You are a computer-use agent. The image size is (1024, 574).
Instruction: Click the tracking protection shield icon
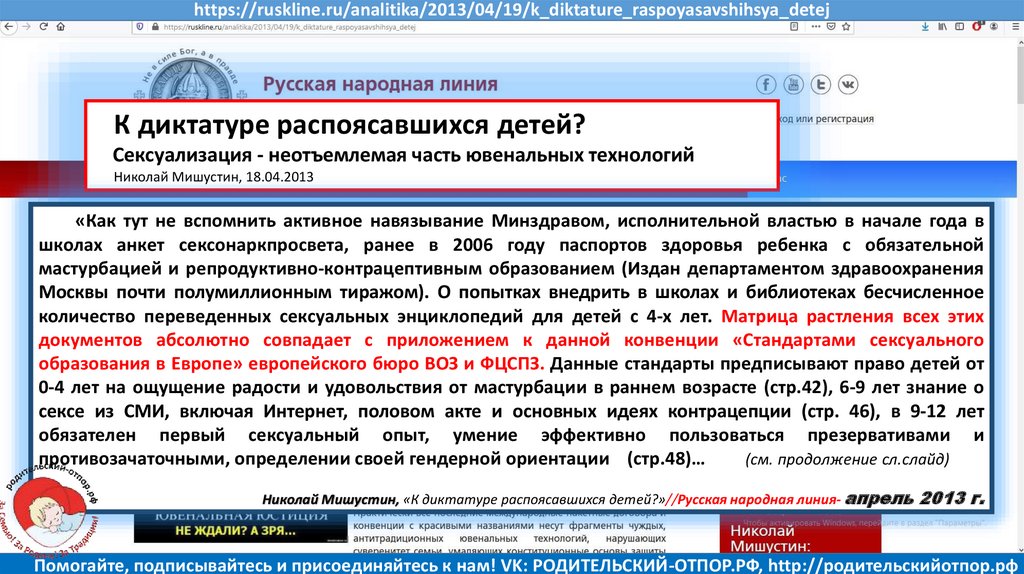(x=139, y=27)
